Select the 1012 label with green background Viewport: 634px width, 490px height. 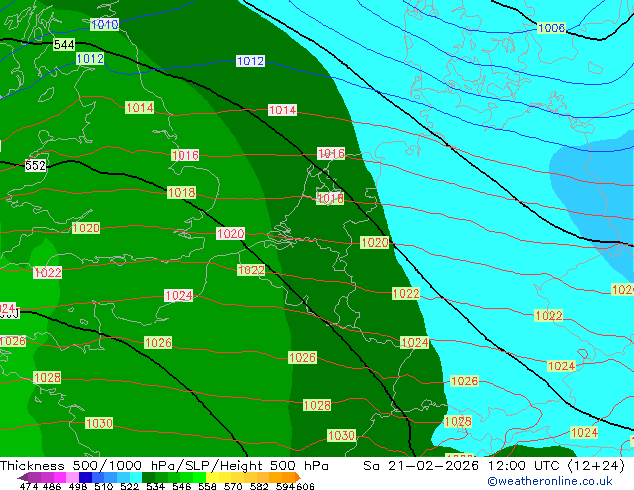[90, 59]
